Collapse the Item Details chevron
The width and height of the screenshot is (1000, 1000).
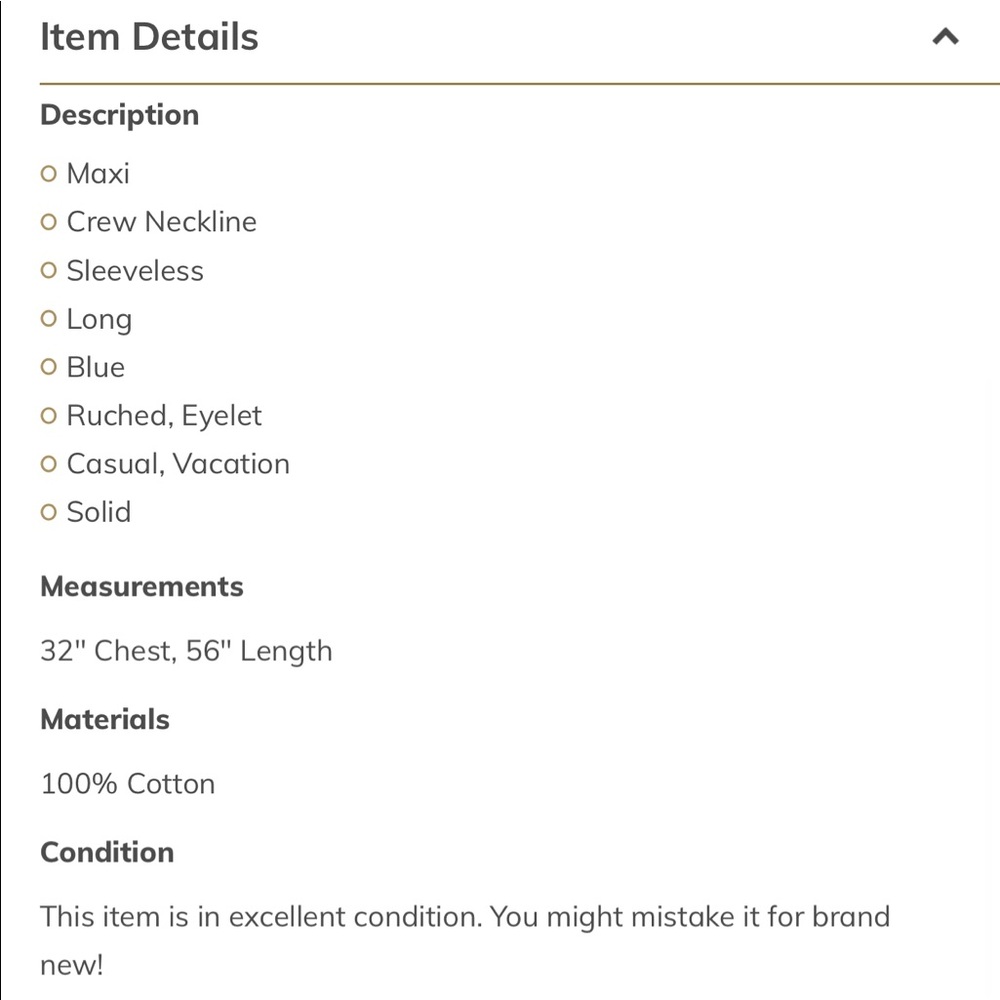point(945,36)
